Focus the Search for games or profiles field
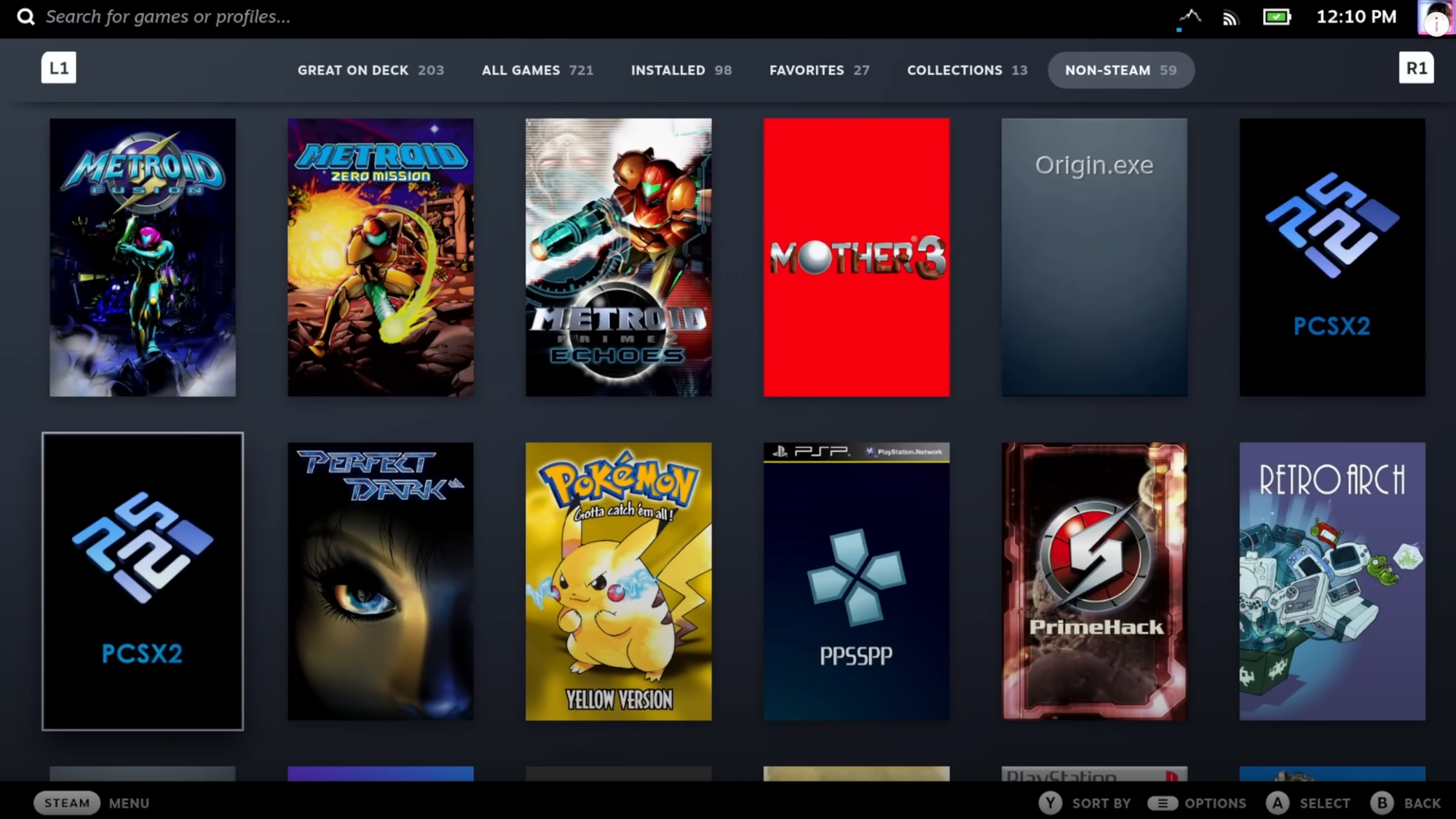The width and height of the screenshot is (1456, 819). [168, 17]
